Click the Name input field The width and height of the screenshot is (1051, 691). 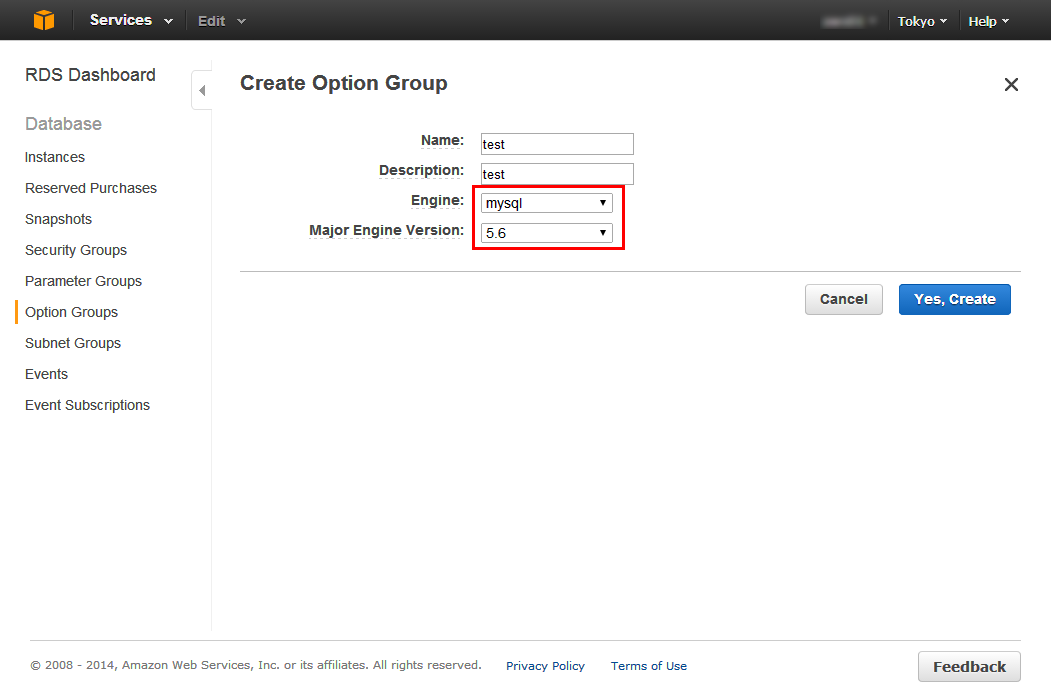pyautogui.click(x=557, y=144)
